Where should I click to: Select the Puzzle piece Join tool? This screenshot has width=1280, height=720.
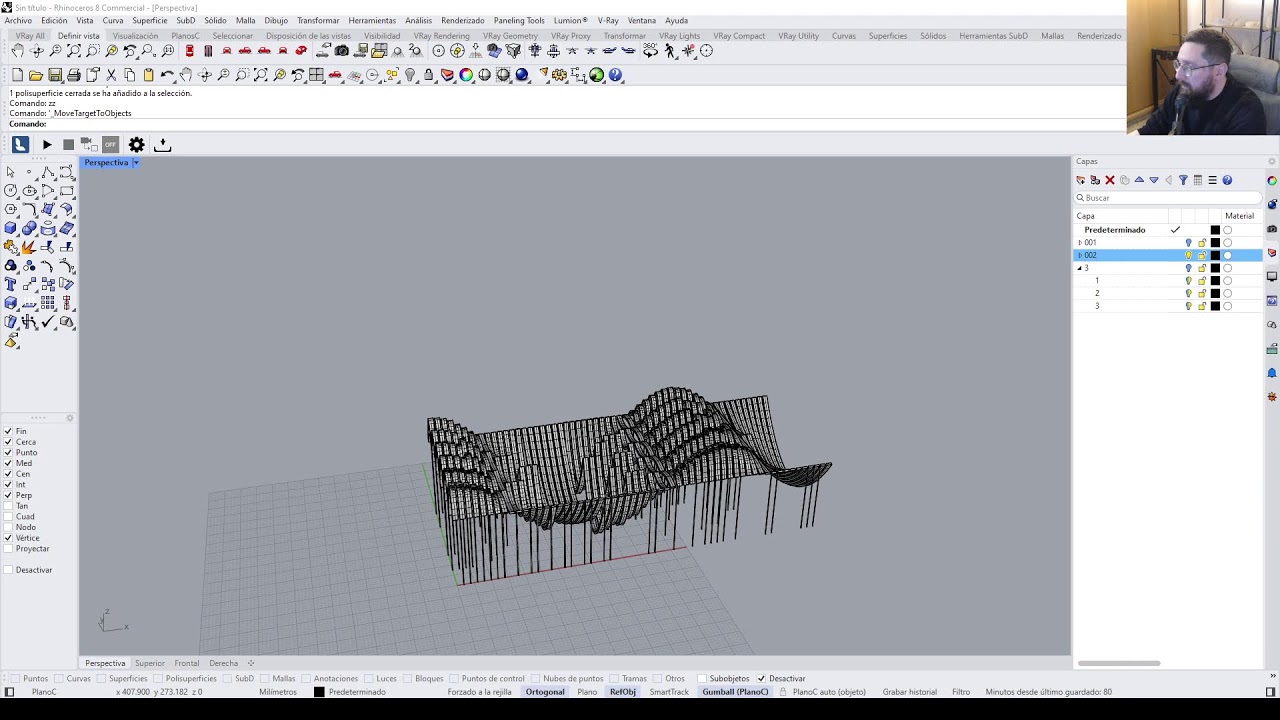click(10, 247)
